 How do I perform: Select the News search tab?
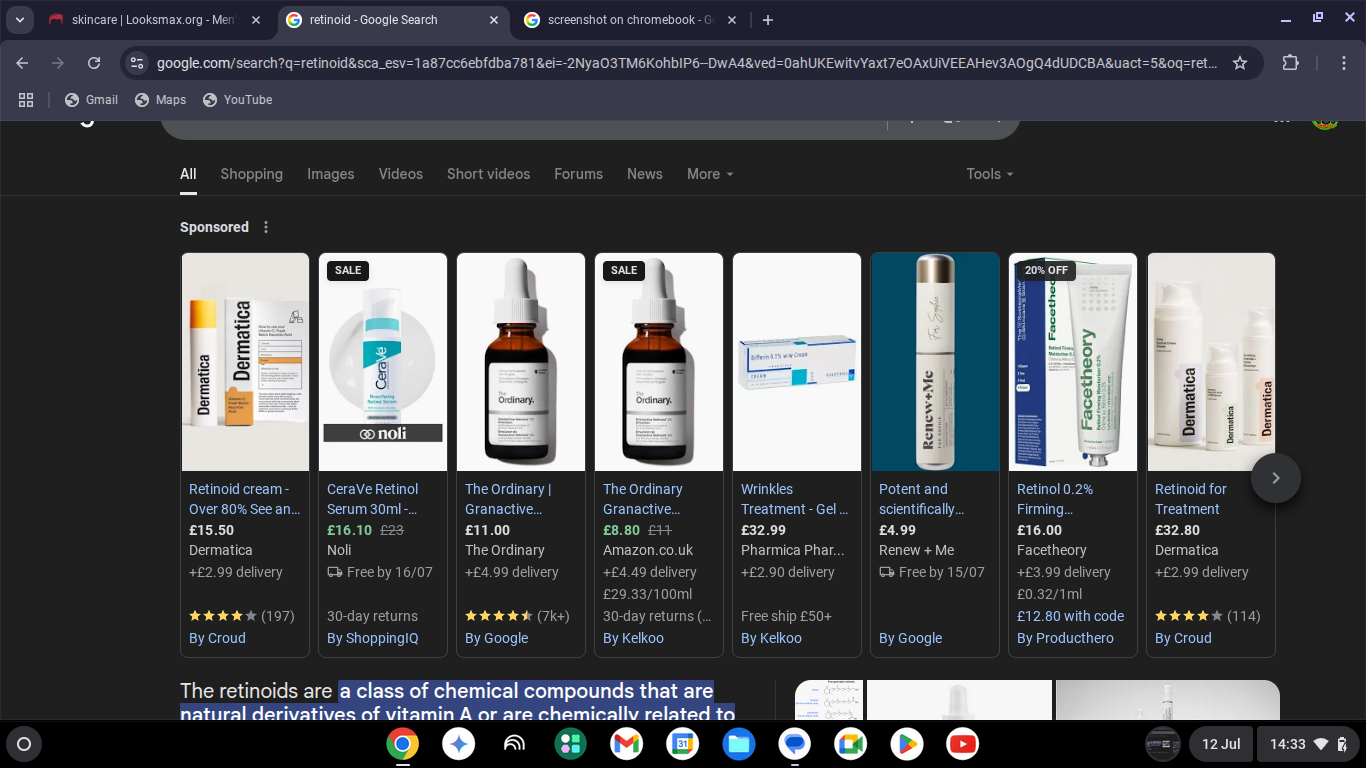[644, 174]
